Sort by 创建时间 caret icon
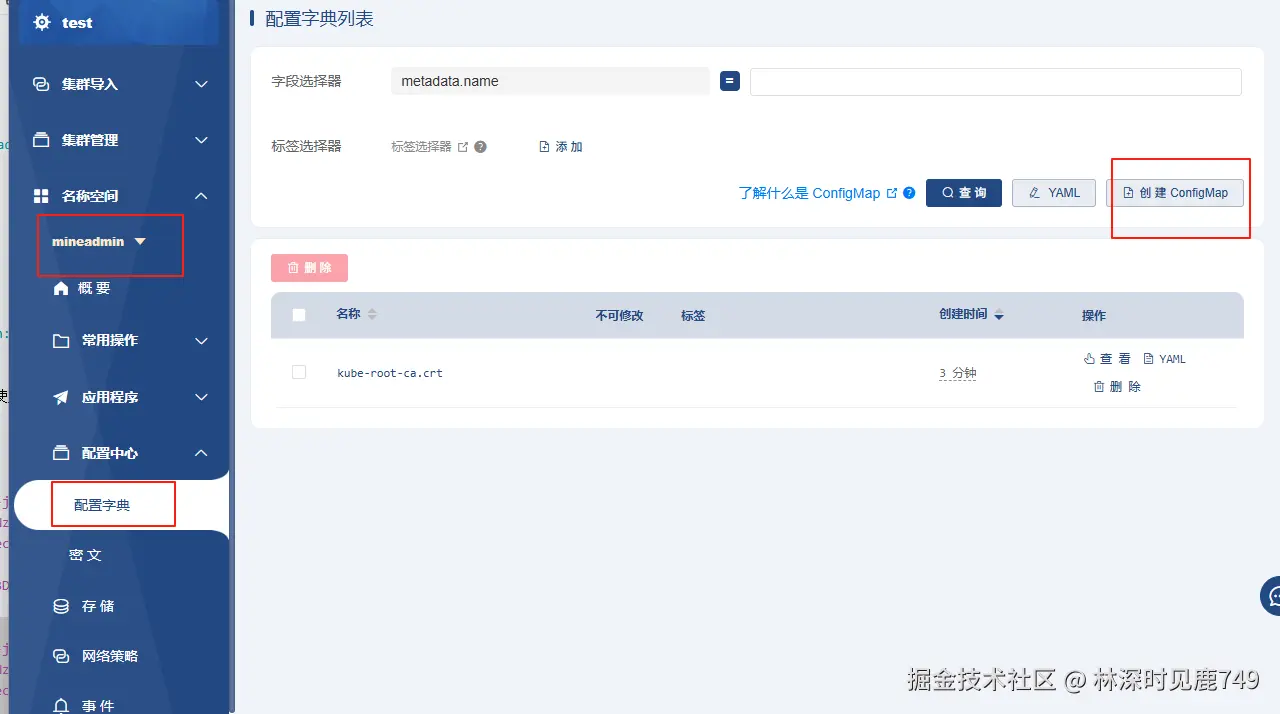 tap(998, 315)
